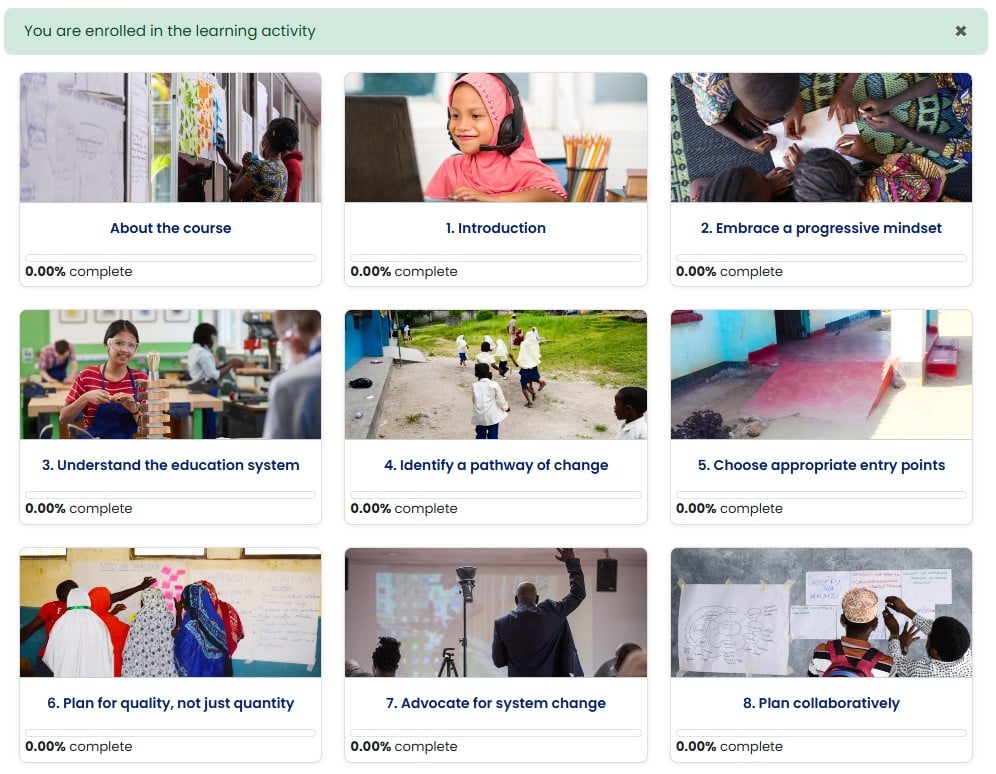The height and width of the screenshot is (774, 996).
Task: Open '5. Choose appropriate entry points' link
Action: pos(821,465)
